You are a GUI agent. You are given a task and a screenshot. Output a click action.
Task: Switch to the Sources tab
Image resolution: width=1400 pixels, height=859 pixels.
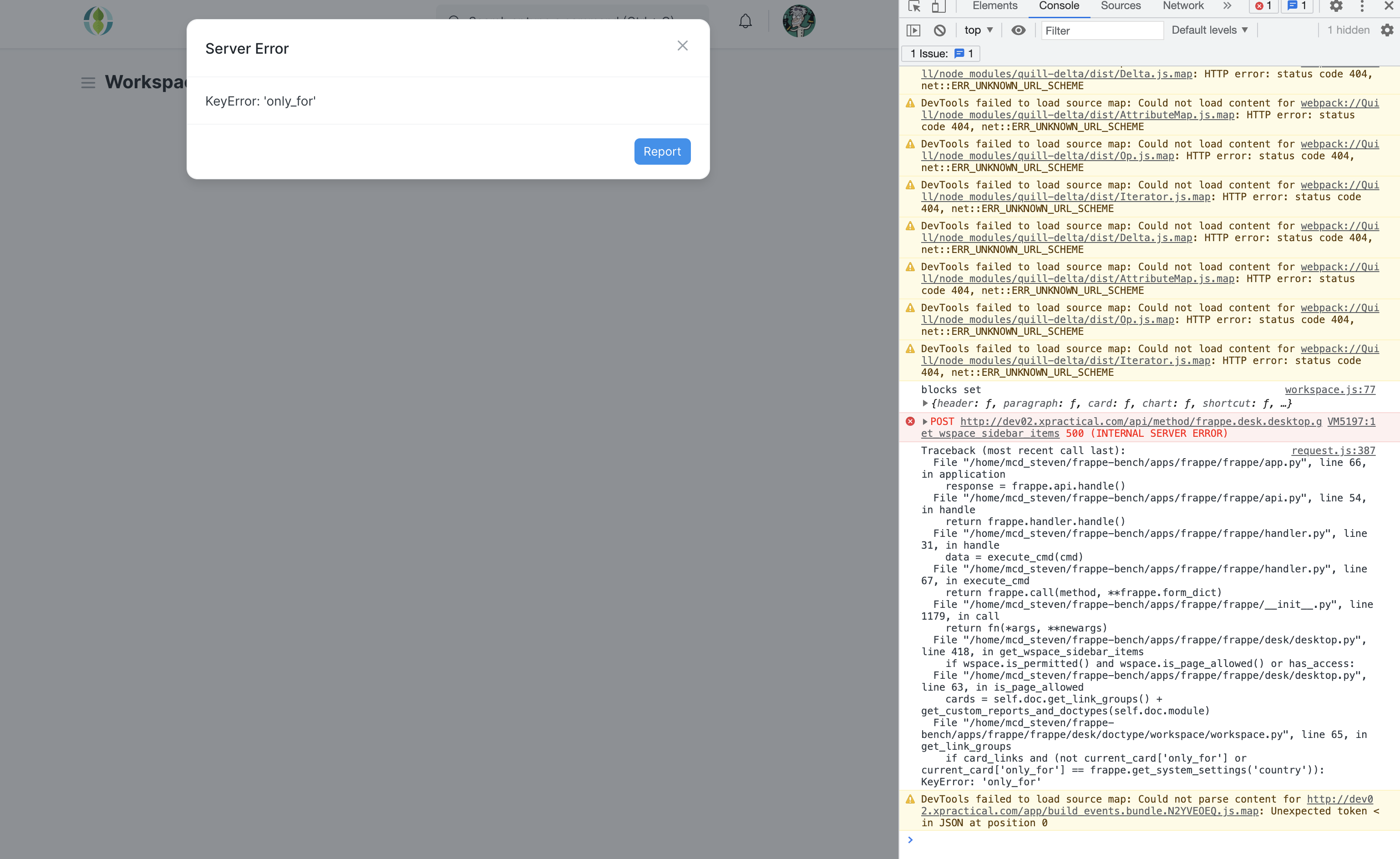(x=1120, y=6)
